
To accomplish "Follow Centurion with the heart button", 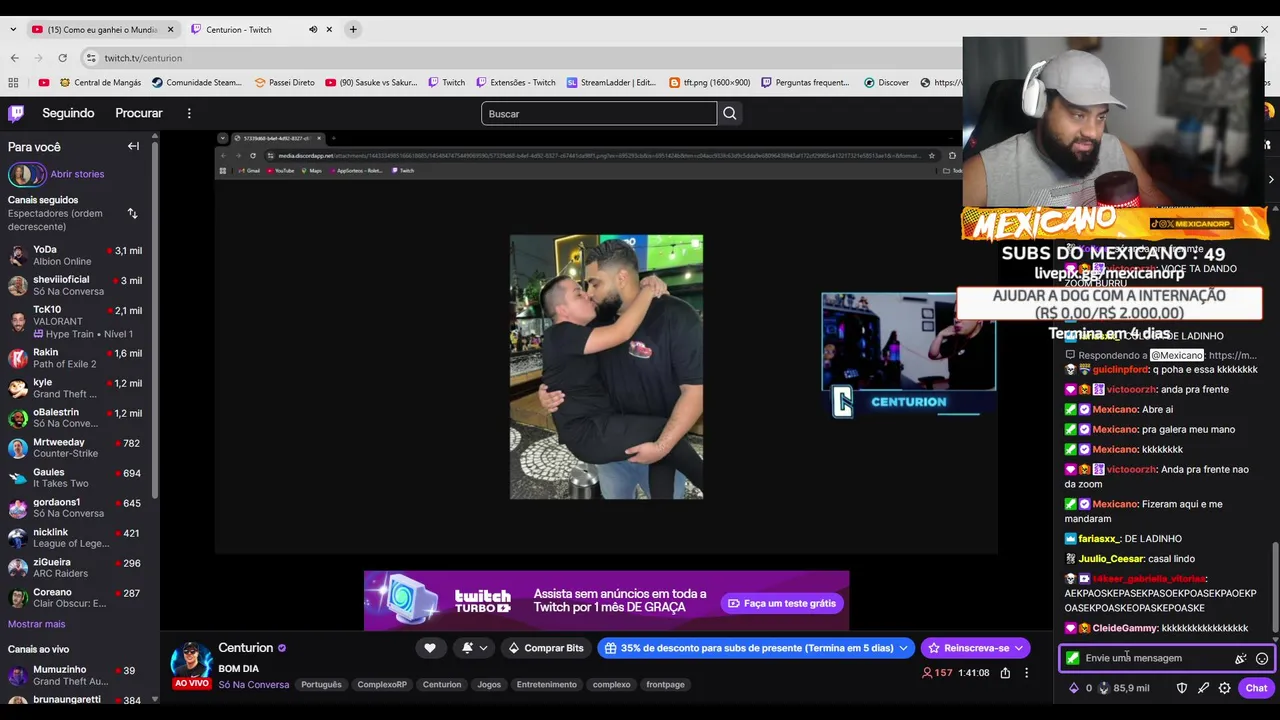I will [x=430, y=648].
